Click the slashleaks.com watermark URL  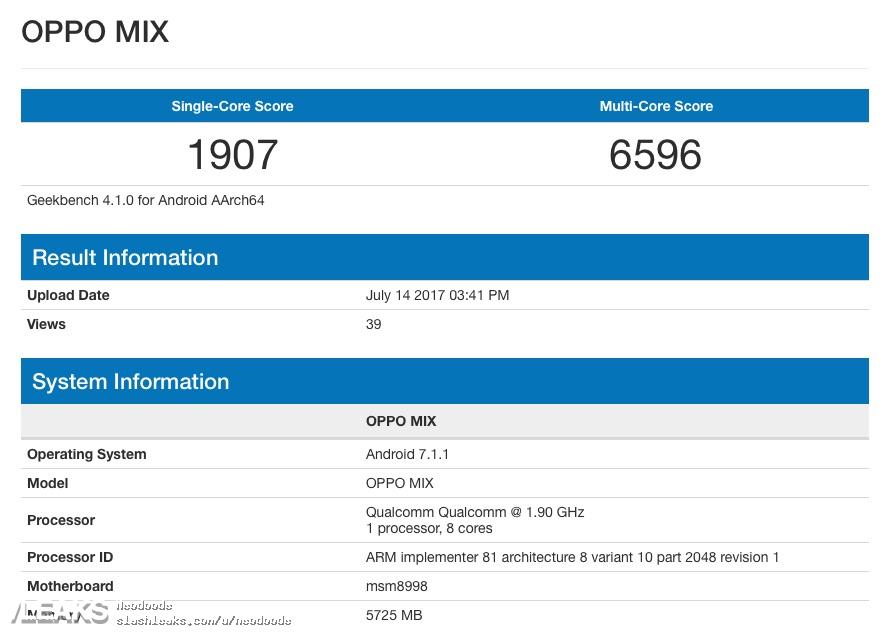[x=204, y=621]
